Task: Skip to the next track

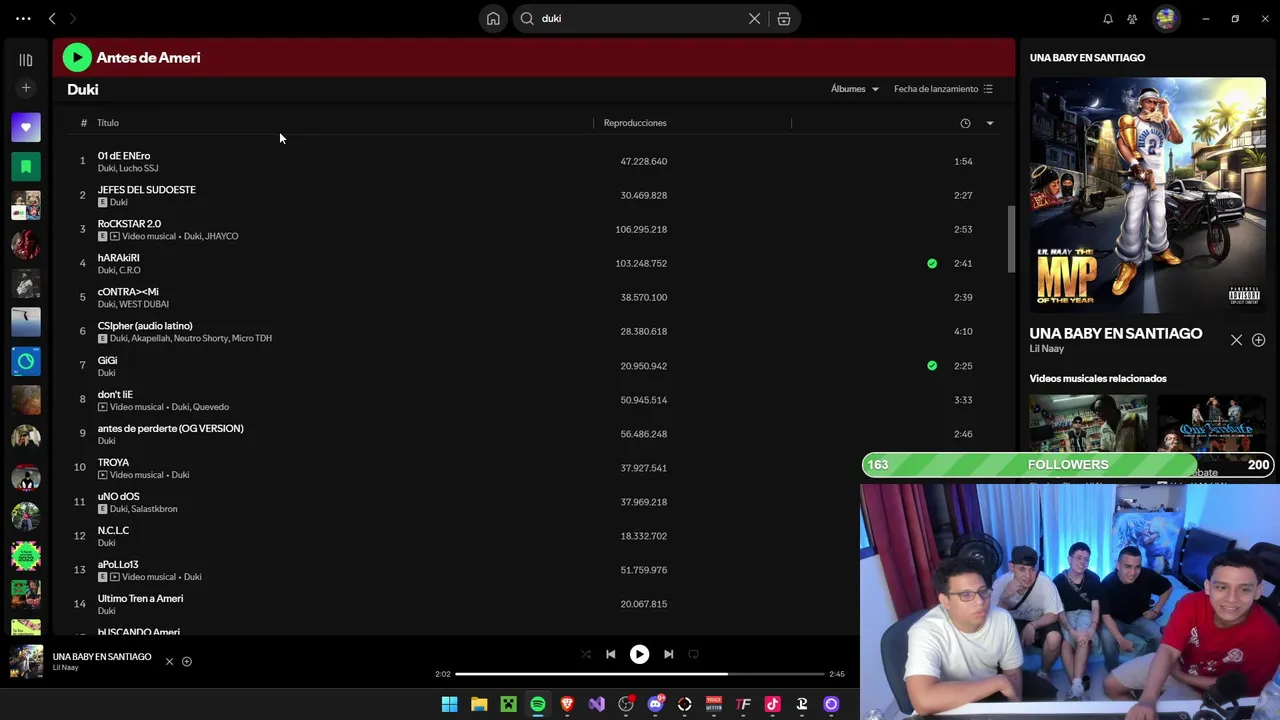Action: (x=668, y=654)
